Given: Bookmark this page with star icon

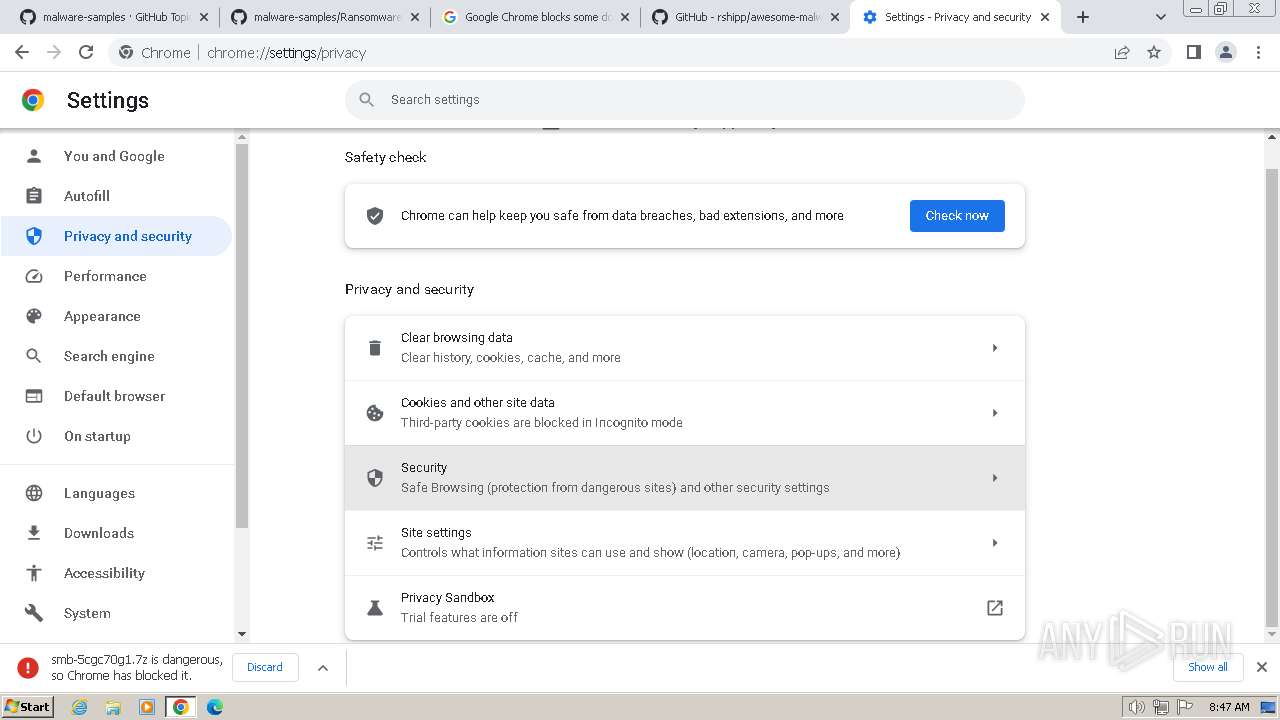Looking at the screenshot, I should [1154, 53].
